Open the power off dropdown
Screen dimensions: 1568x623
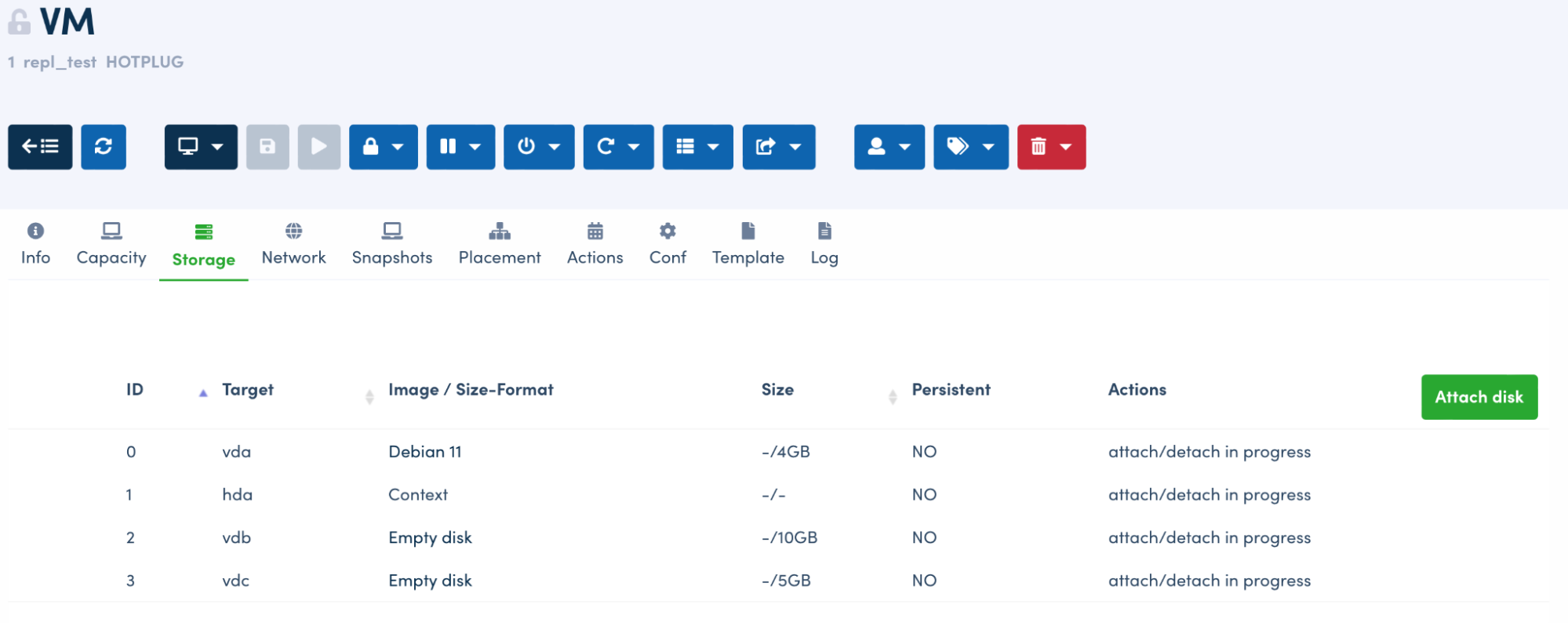click(539, 147)
